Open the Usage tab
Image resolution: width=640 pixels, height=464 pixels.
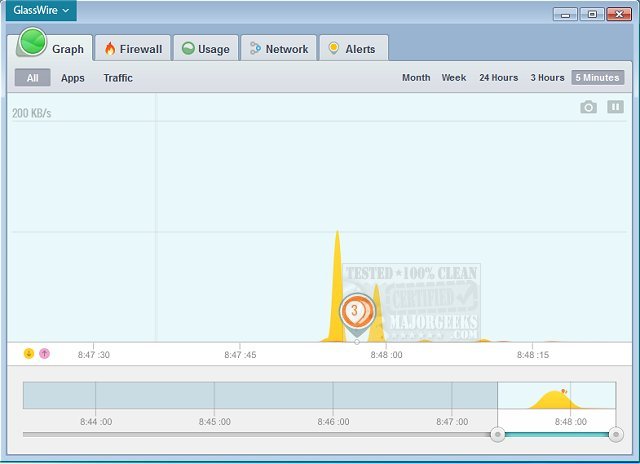206,49
